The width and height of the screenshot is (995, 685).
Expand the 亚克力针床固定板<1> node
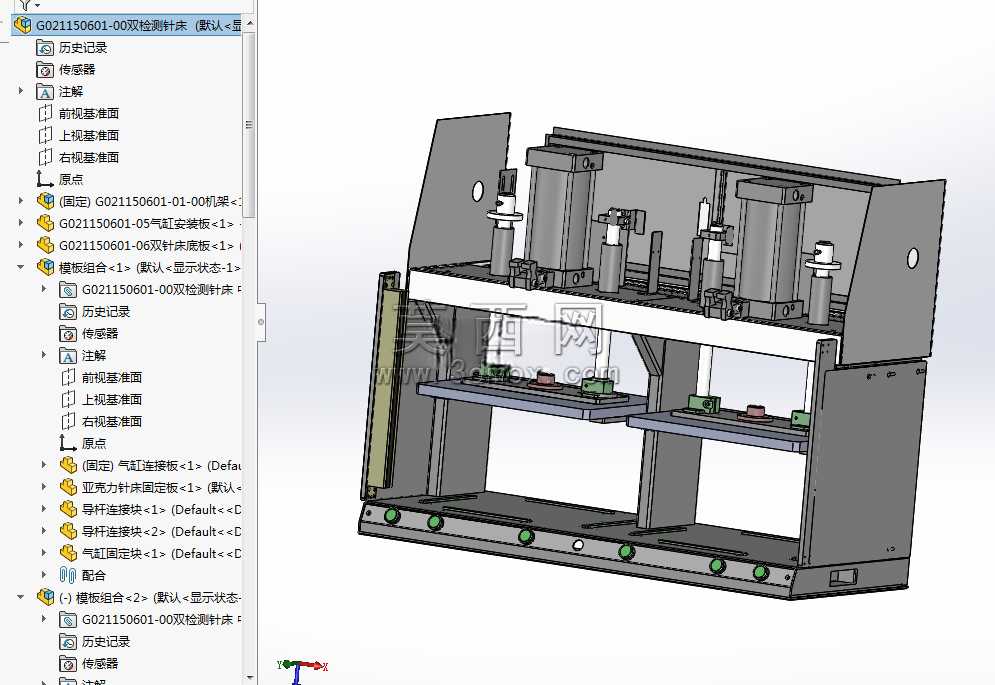pos(44,487)
